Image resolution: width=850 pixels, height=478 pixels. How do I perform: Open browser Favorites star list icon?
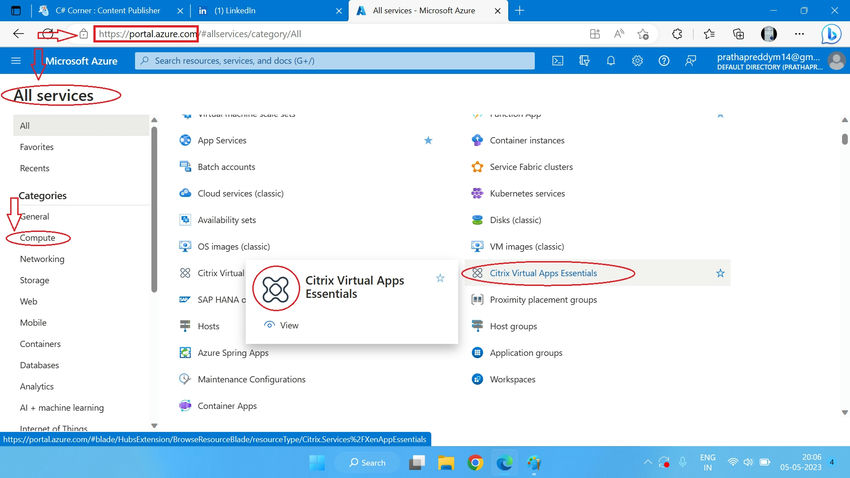coord(709,34)
